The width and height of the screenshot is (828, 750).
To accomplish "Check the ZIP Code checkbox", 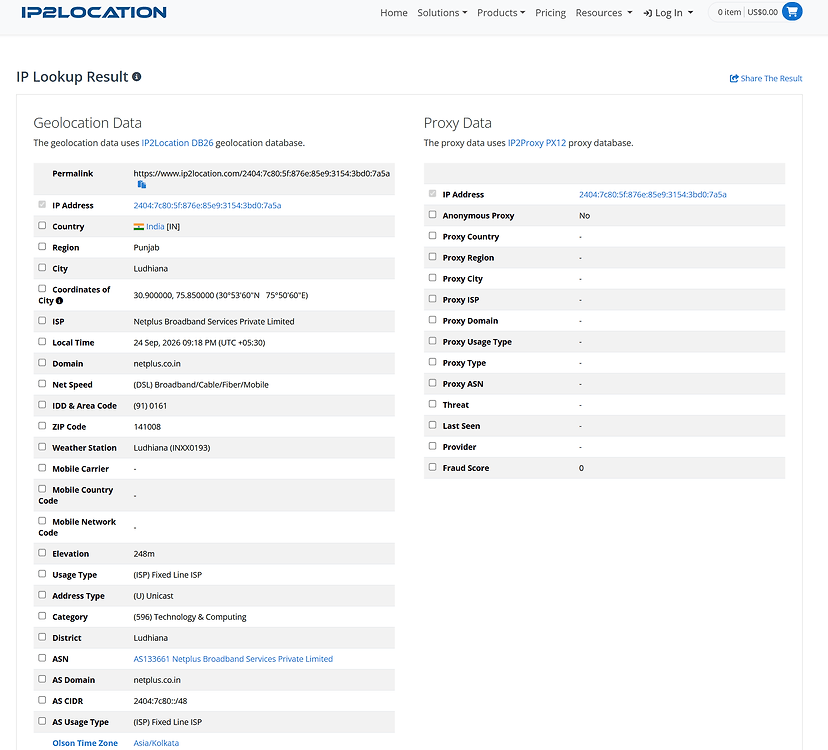I will tap(42, 426).
